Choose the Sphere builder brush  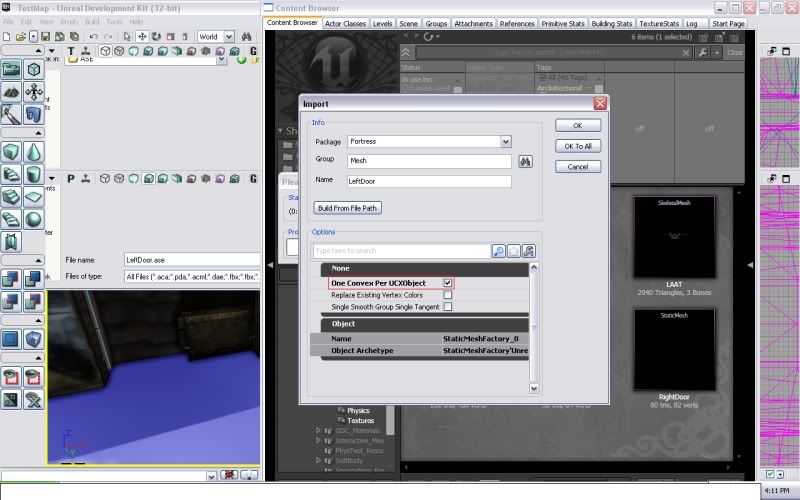34,219
